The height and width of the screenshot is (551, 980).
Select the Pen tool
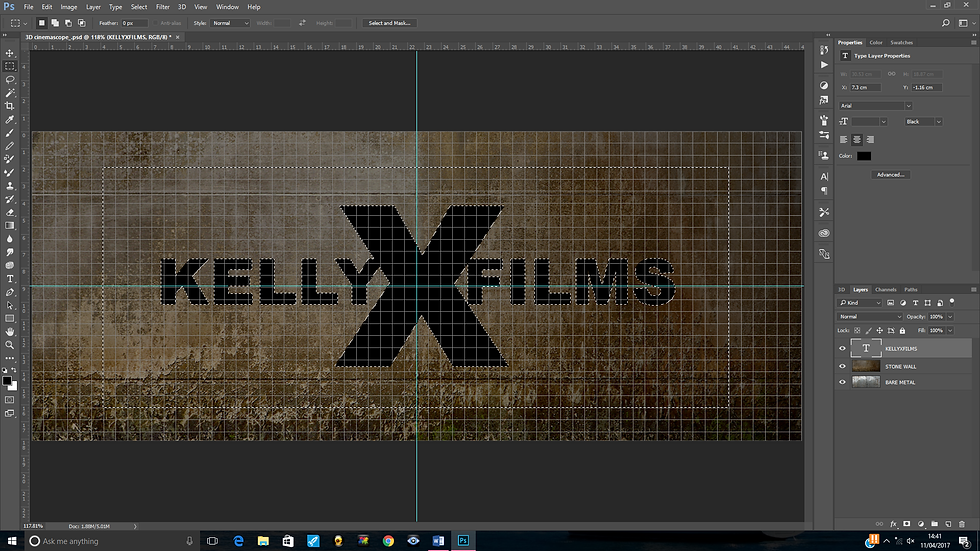pyautogui.click(x=9, y=292)
